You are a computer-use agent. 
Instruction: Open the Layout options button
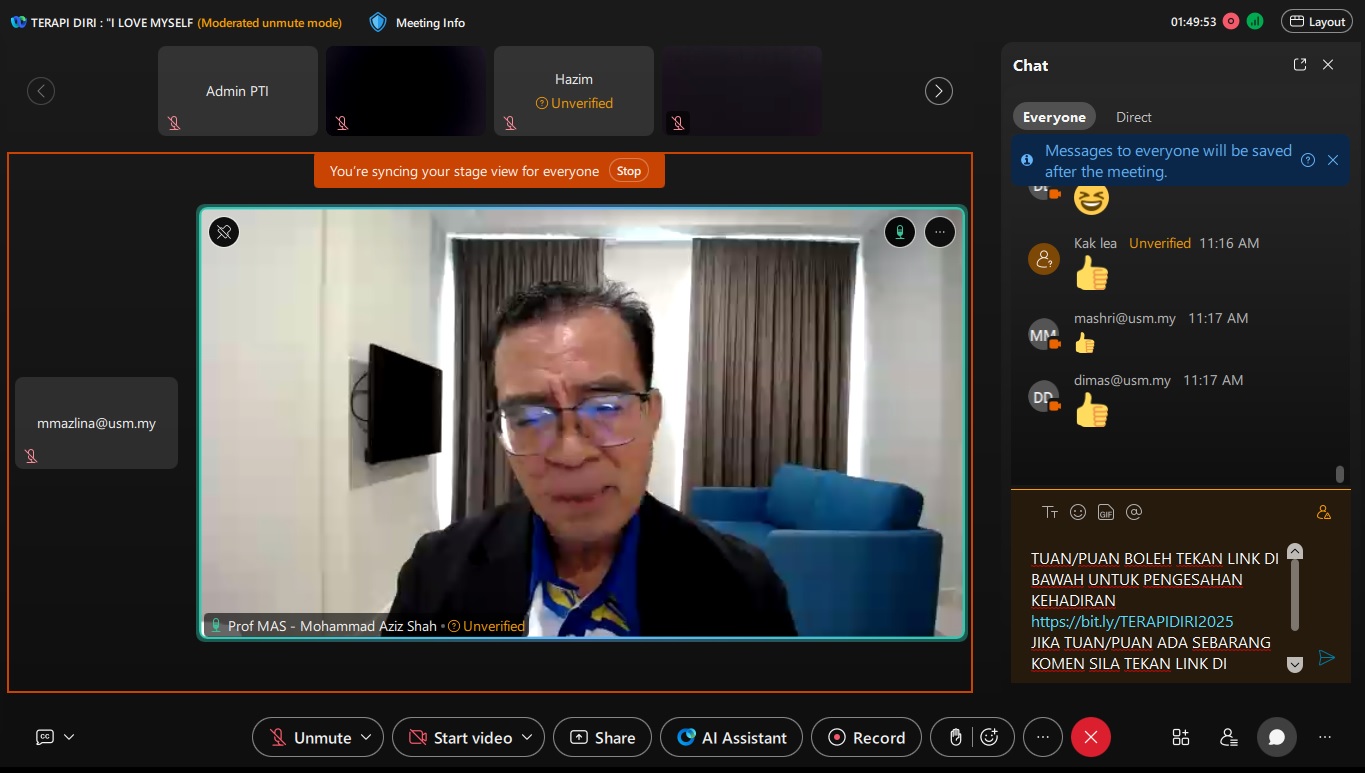point(1317,21)
